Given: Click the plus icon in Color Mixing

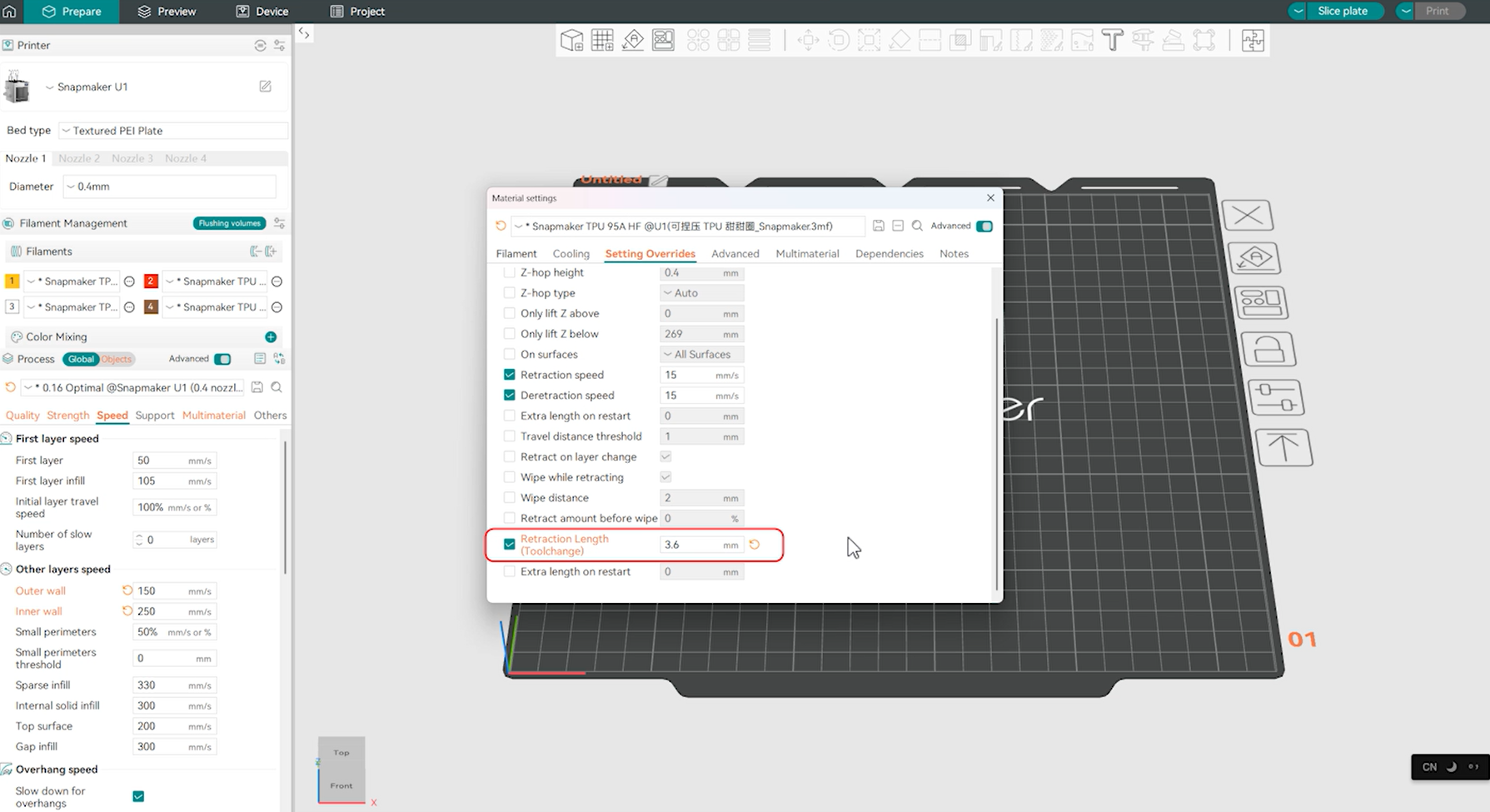Looking at the screenshot, I should point(271,337).
